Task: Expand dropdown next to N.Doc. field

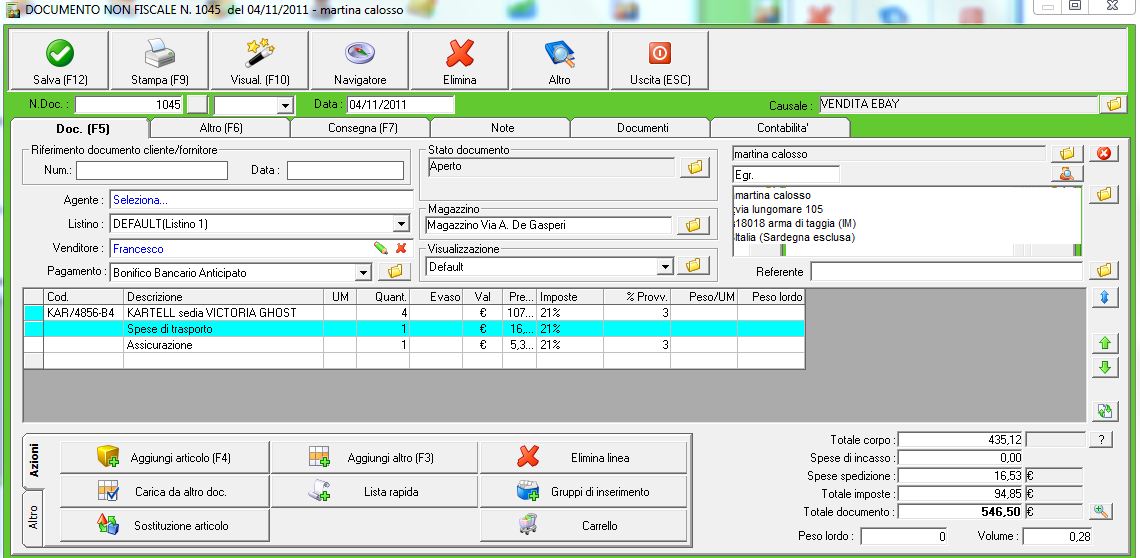Action: coord(285,105)
